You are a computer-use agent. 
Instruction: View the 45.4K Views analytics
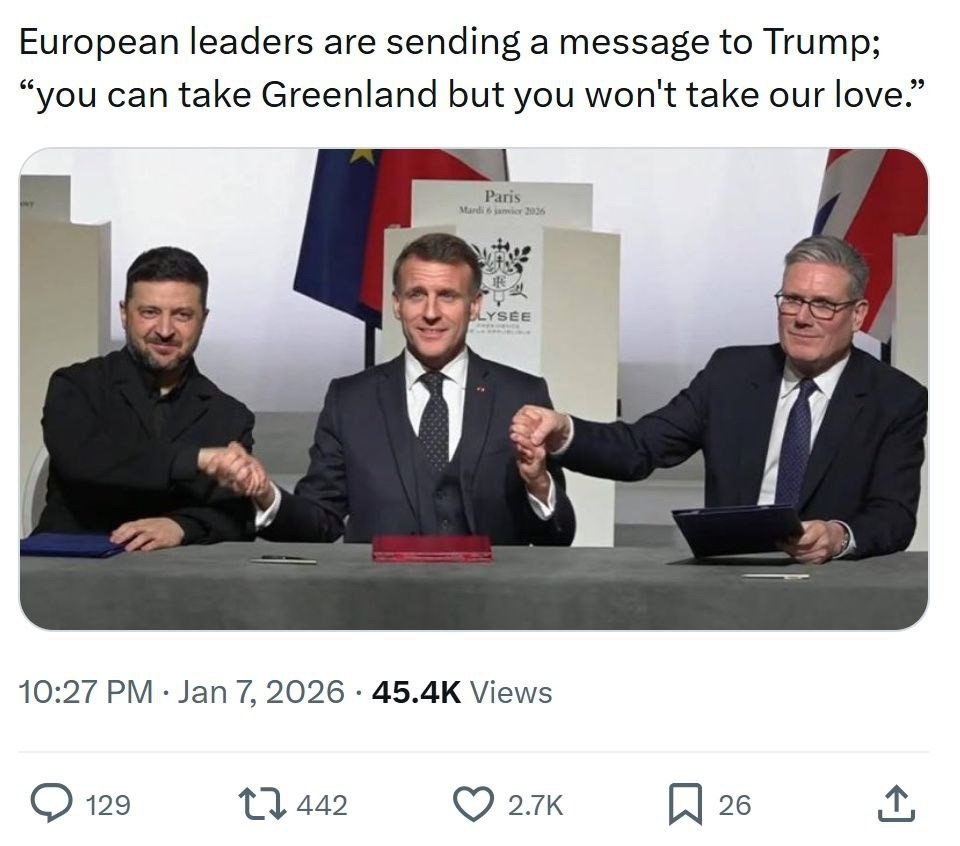tap(461, 691)
